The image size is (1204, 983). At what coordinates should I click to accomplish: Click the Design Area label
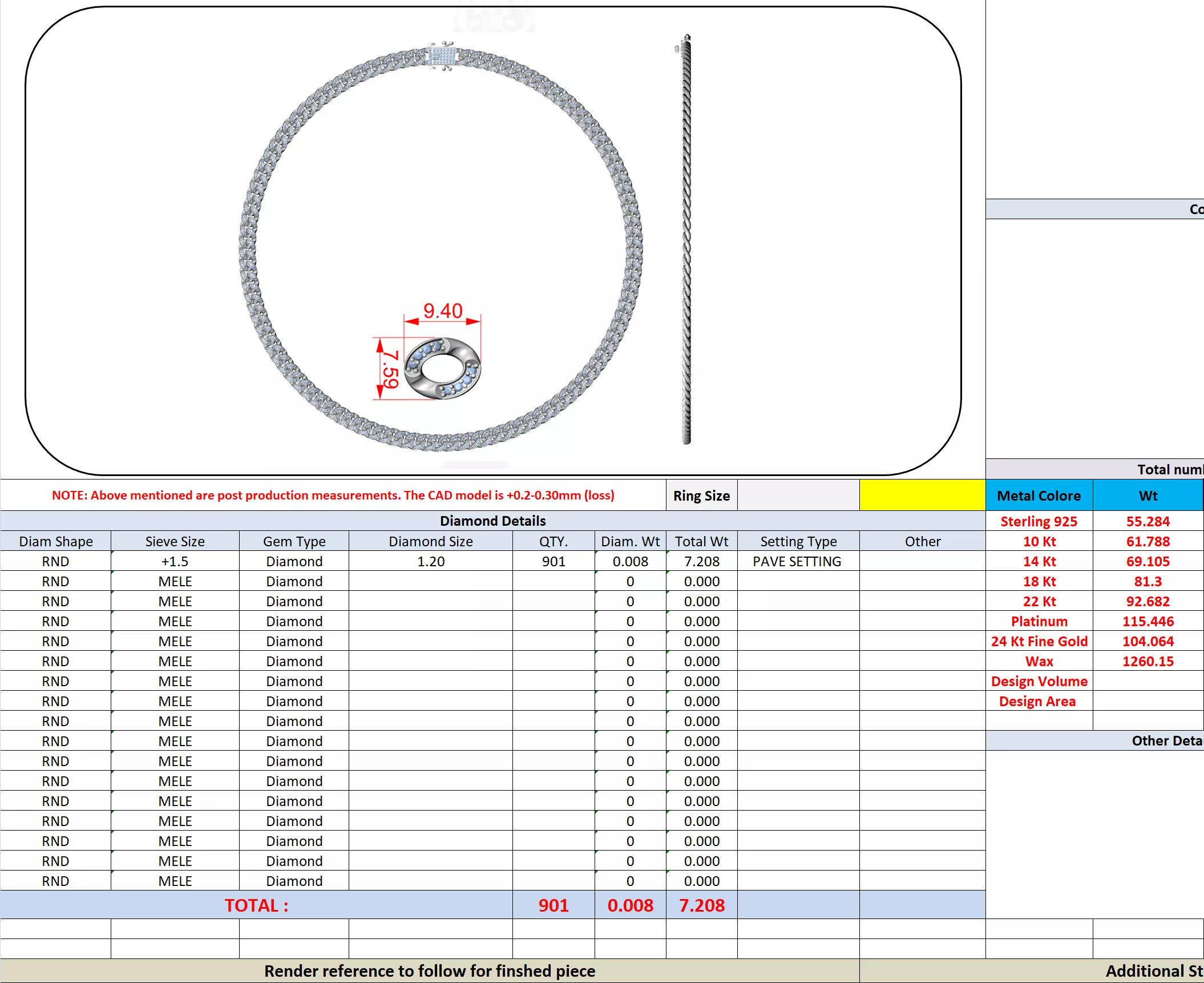[x=1039, y=701]
